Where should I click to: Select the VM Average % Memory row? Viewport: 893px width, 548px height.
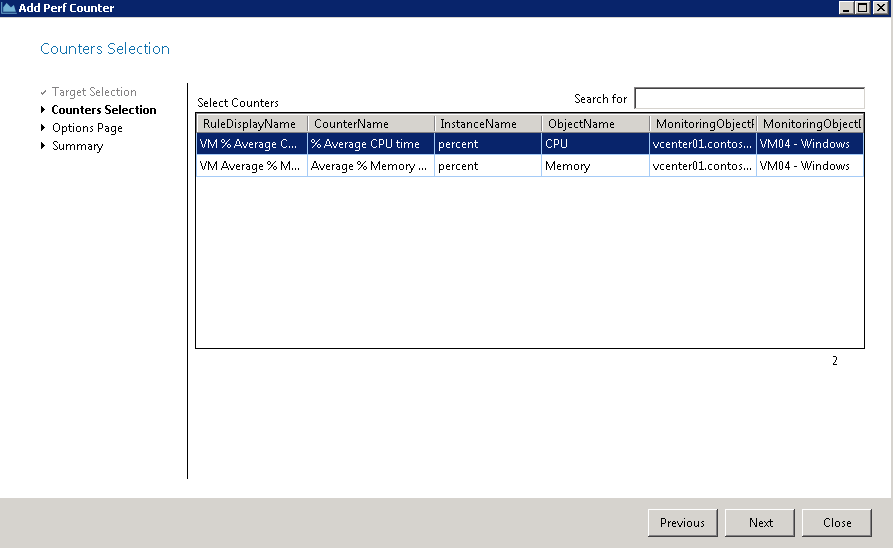250,166
